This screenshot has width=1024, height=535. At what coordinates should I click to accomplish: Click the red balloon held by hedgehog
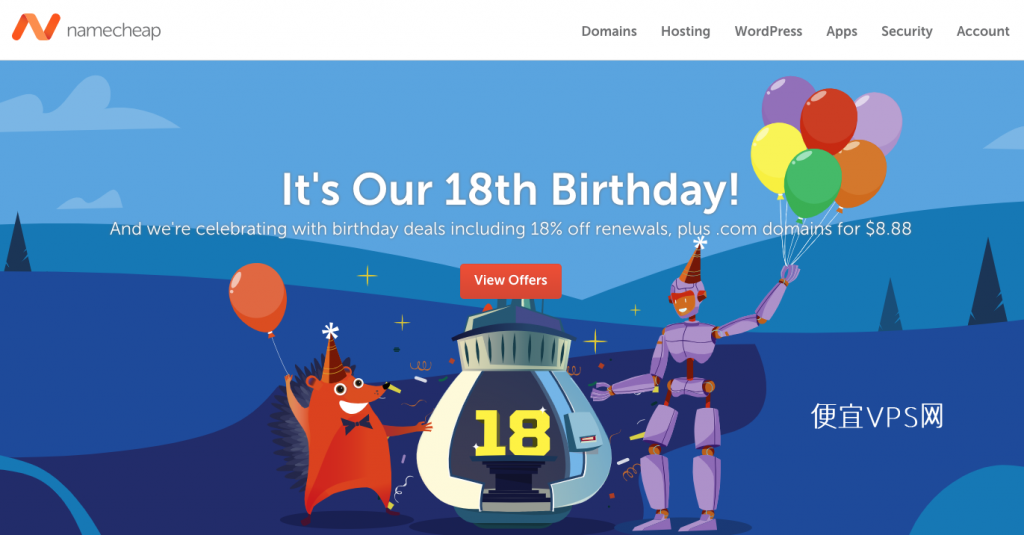pos(257,299)
